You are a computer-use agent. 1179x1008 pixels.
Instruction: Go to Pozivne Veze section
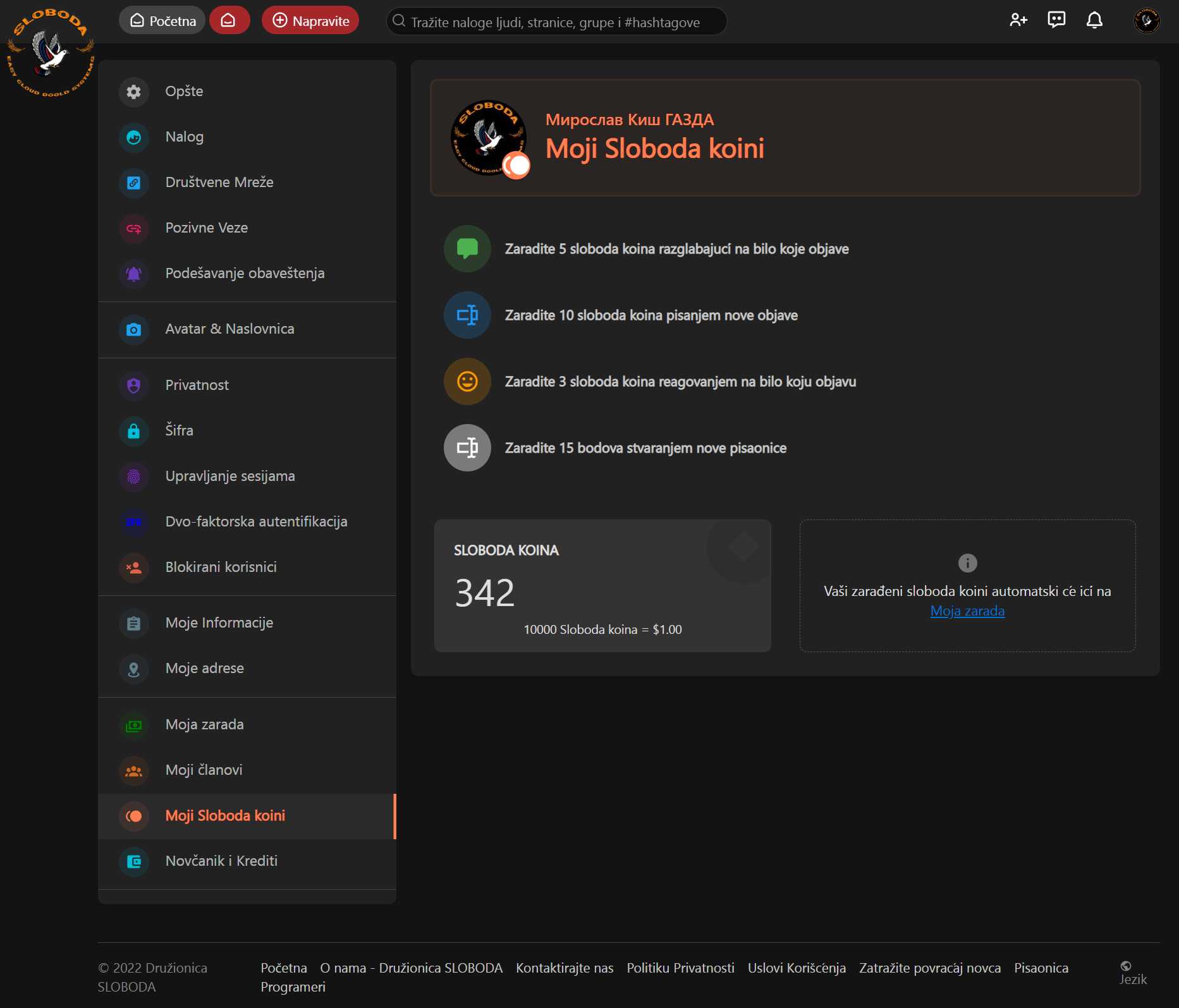click(x=247, y=228)
